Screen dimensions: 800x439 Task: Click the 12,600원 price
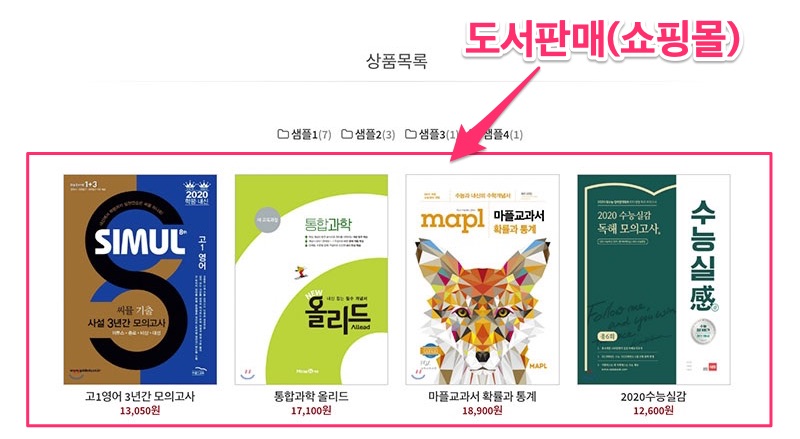(654, 410)
